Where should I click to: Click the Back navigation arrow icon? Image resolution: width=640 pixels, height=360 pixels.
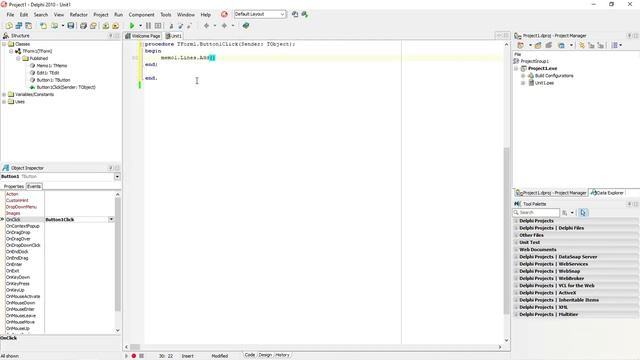(x=207, y=26)
